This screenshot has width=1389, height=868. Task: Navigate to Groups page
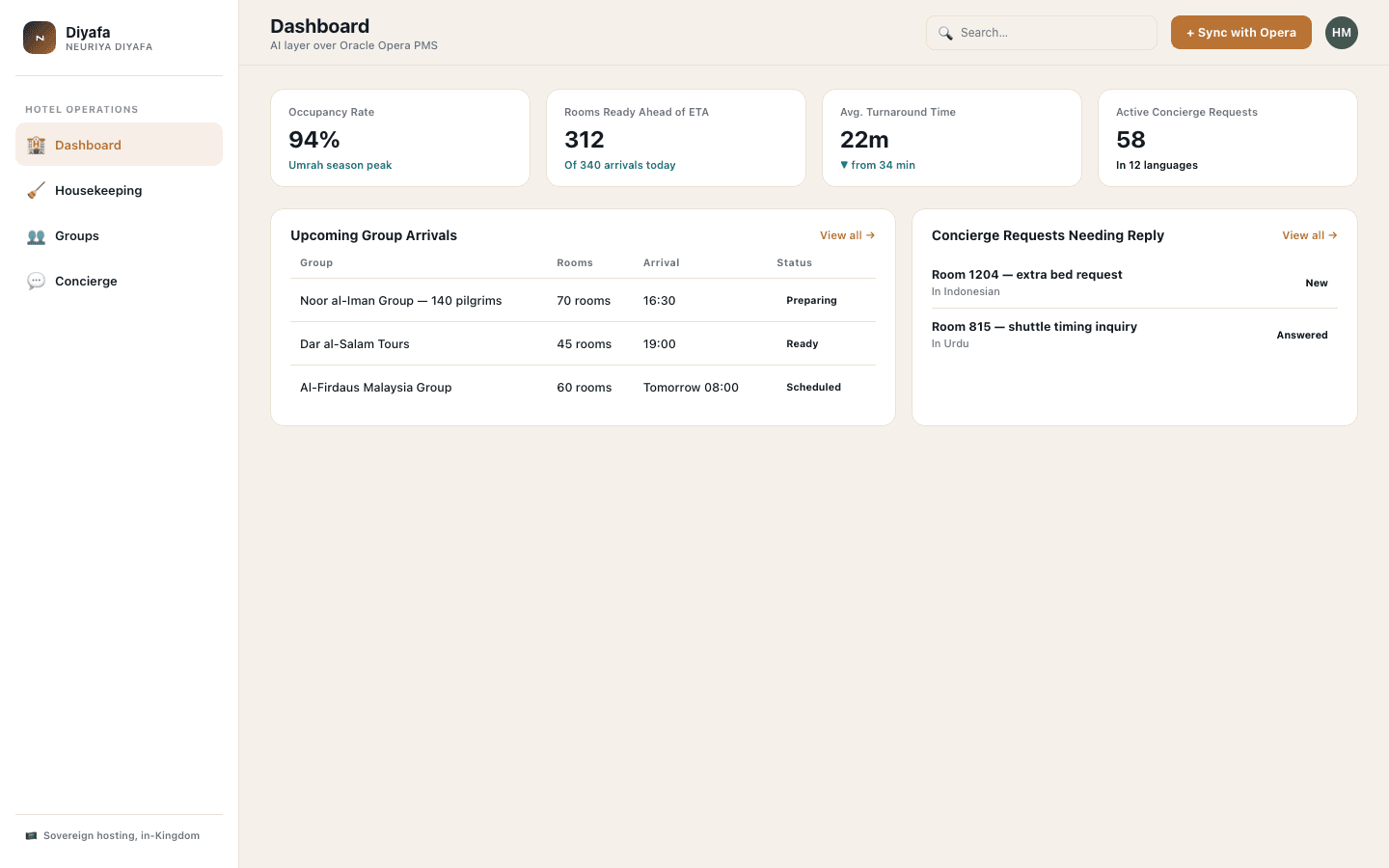pyautogui.click(x=119, y=235)
